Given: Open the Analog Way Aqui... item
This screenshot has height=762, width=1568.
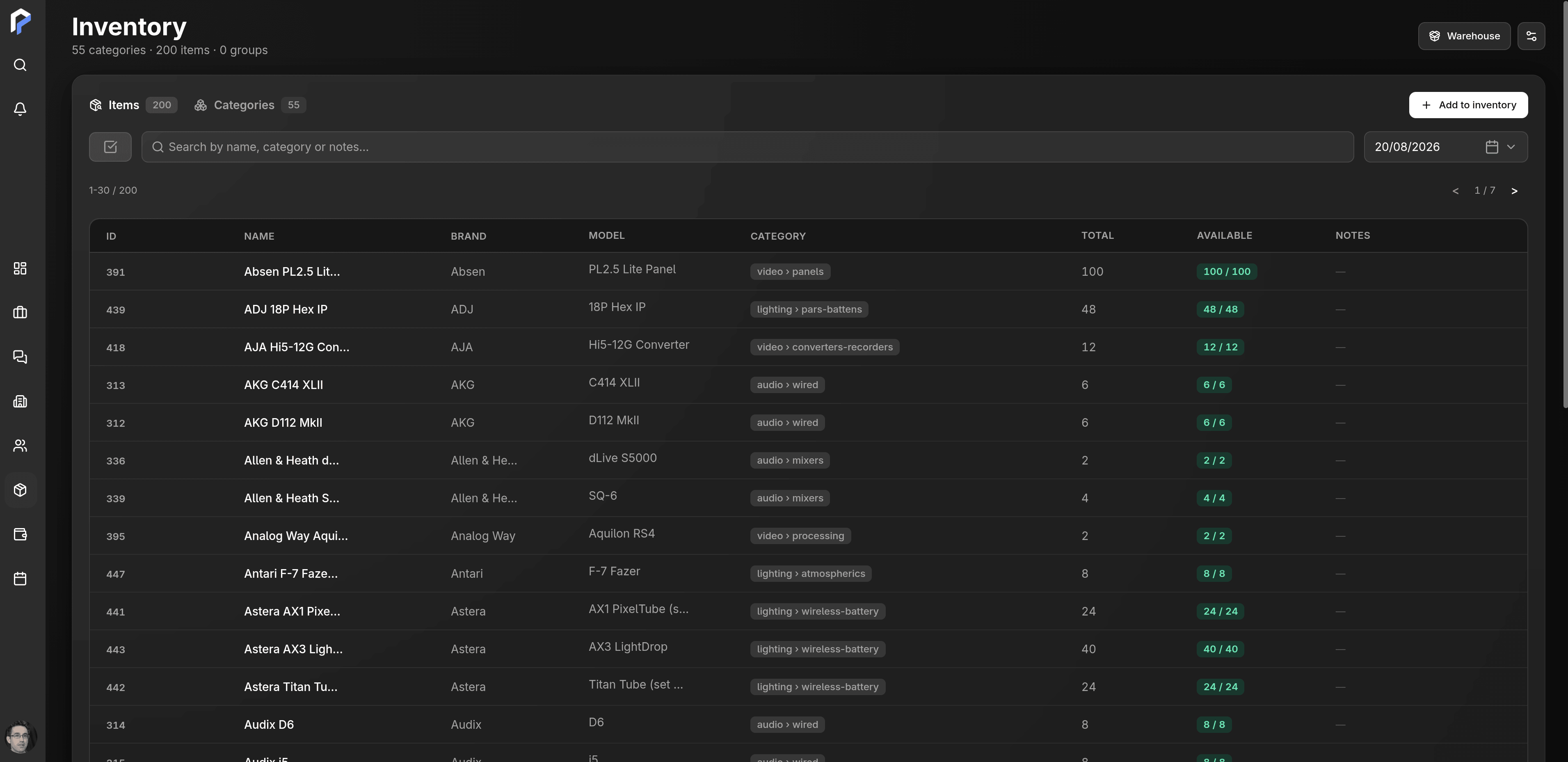Looking at the screenshot, I should (x=296, y=535).
